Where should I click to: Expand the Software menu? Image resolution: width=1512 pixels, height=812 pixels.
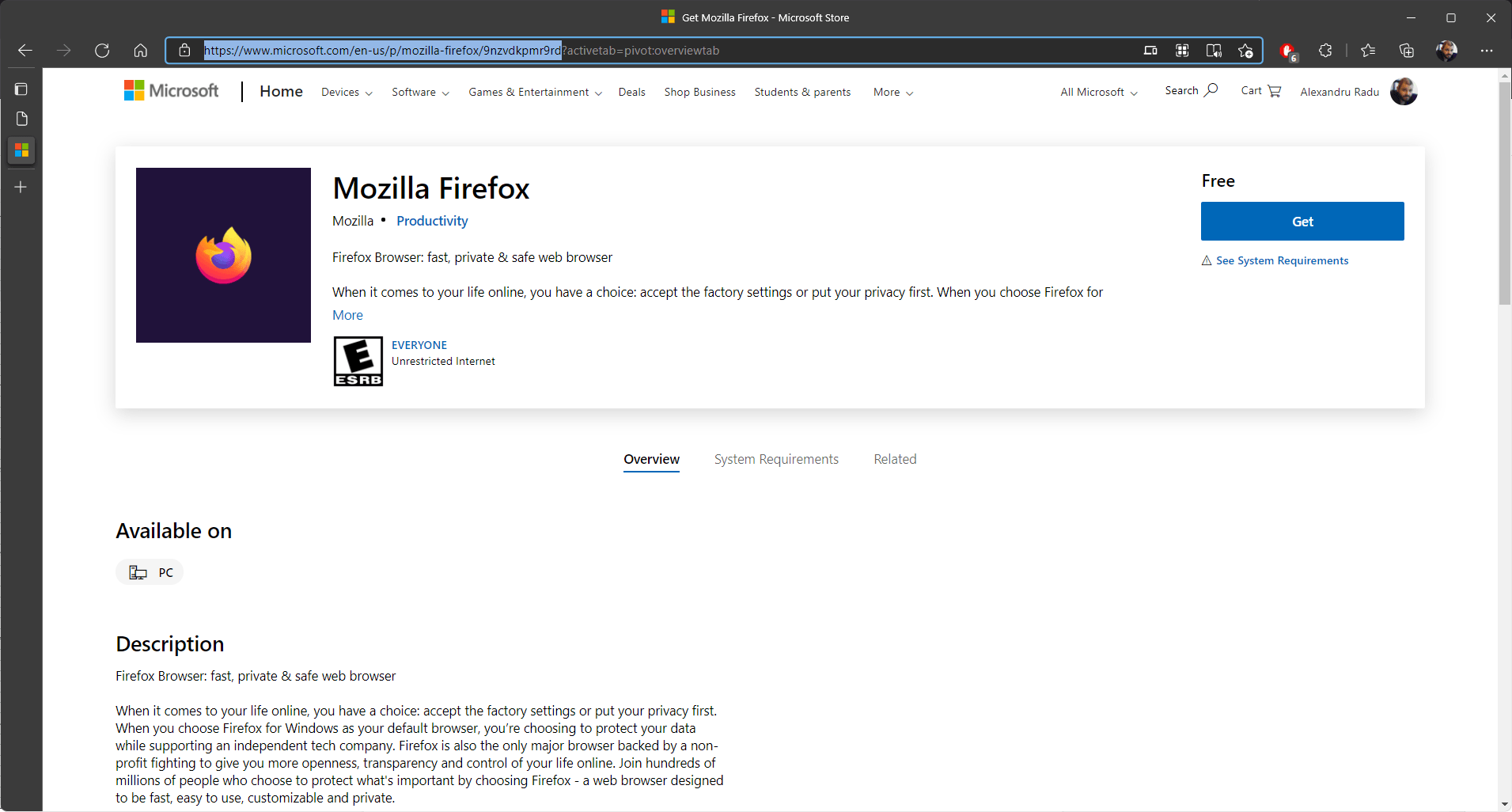[x=420, y=93]
